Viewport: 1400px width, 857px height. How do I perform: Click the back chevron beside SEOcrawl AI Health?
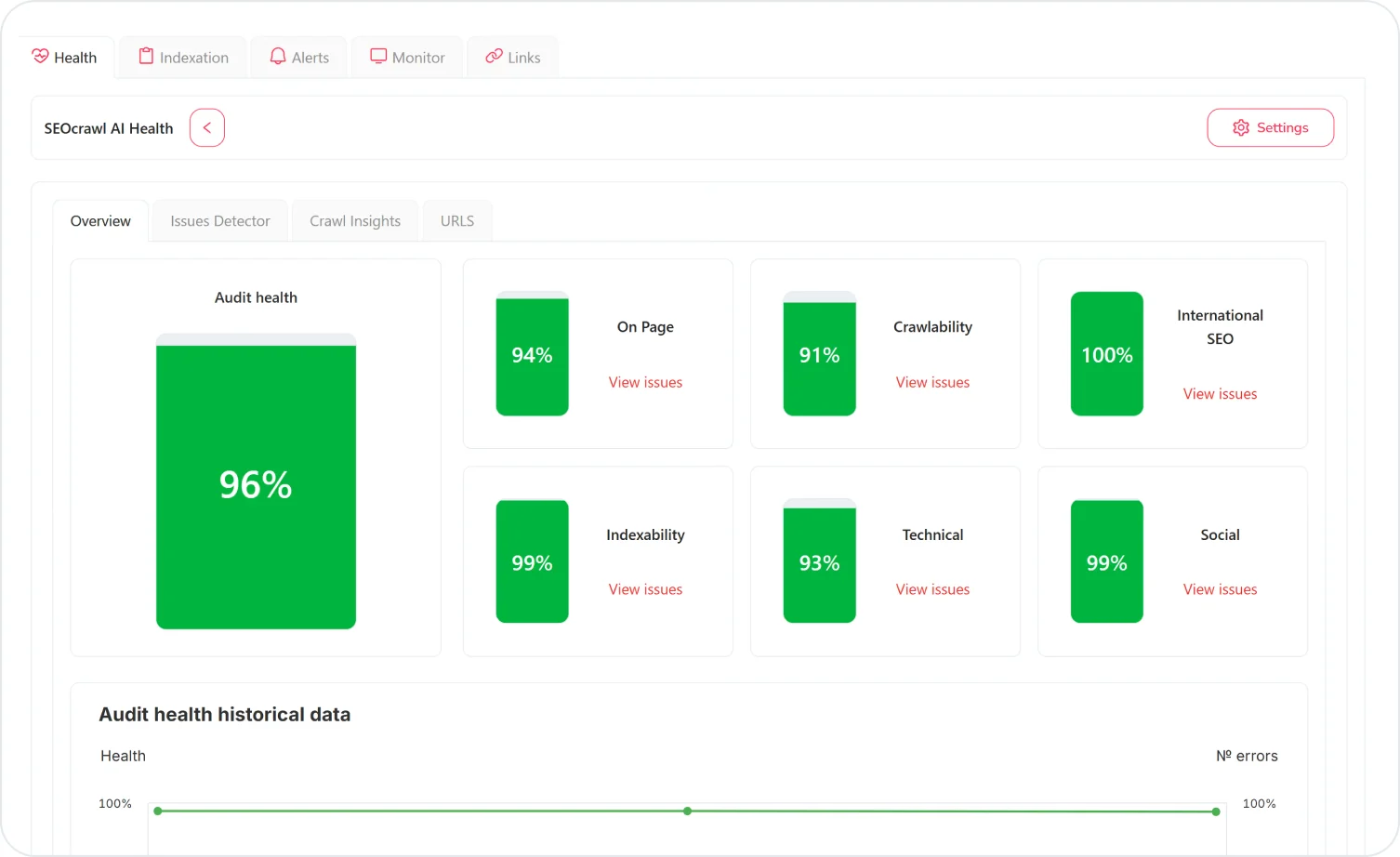(x=207, y=128)
